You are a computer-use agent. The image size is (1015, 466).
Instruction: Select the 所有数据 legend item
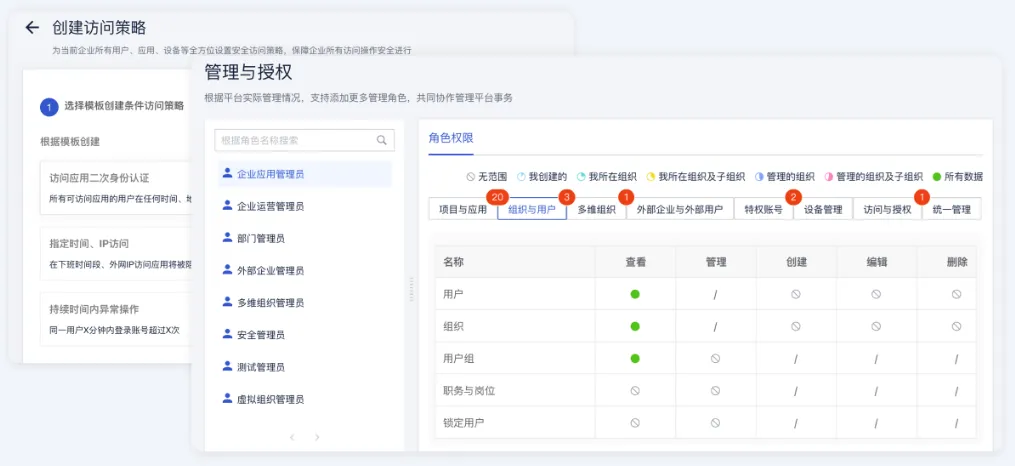pos(957,177)
